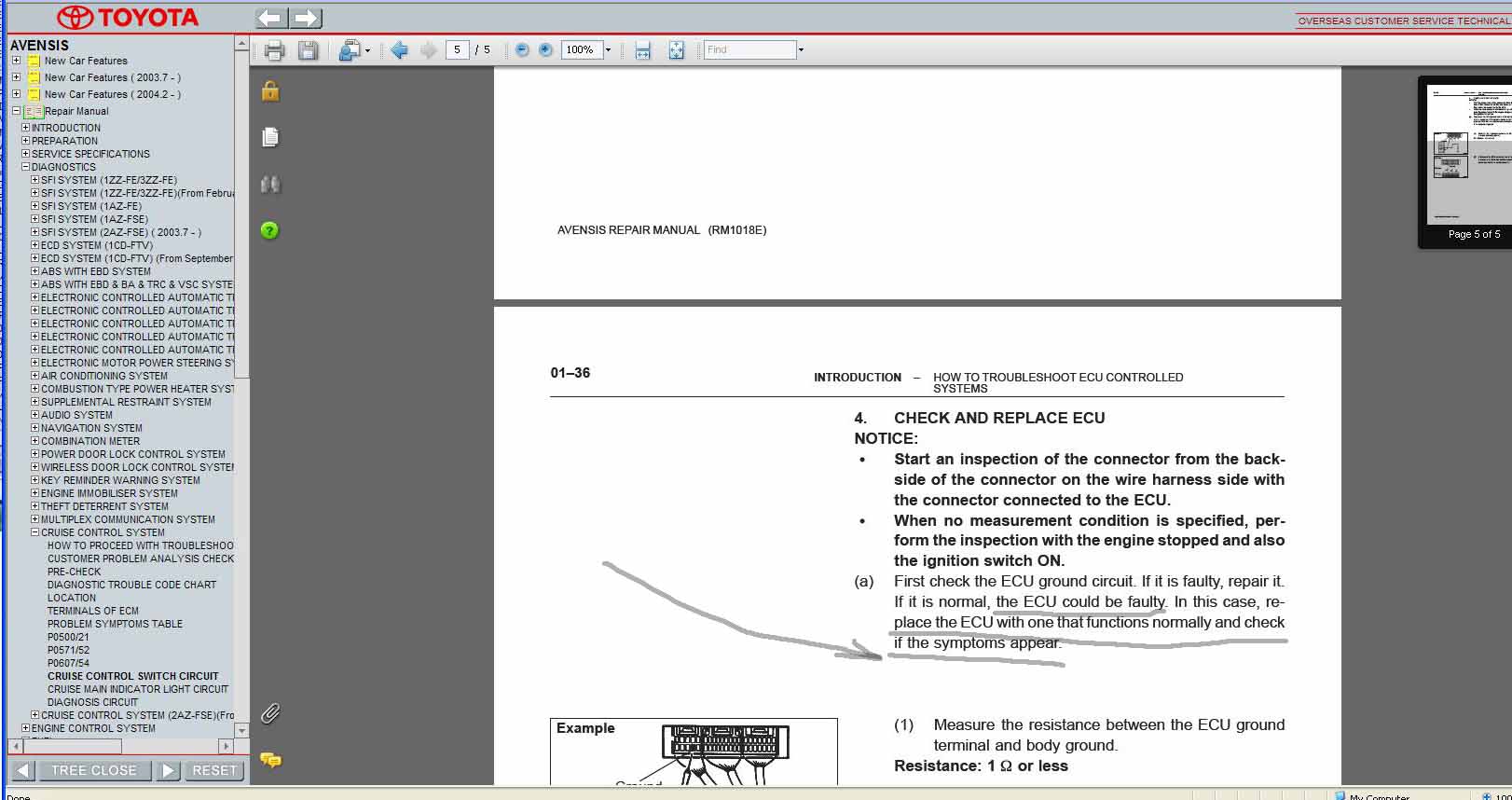This screenshot has height=800, width=1512.
Task: Go to the previous page with blue arrow
Action: [400, 50]
